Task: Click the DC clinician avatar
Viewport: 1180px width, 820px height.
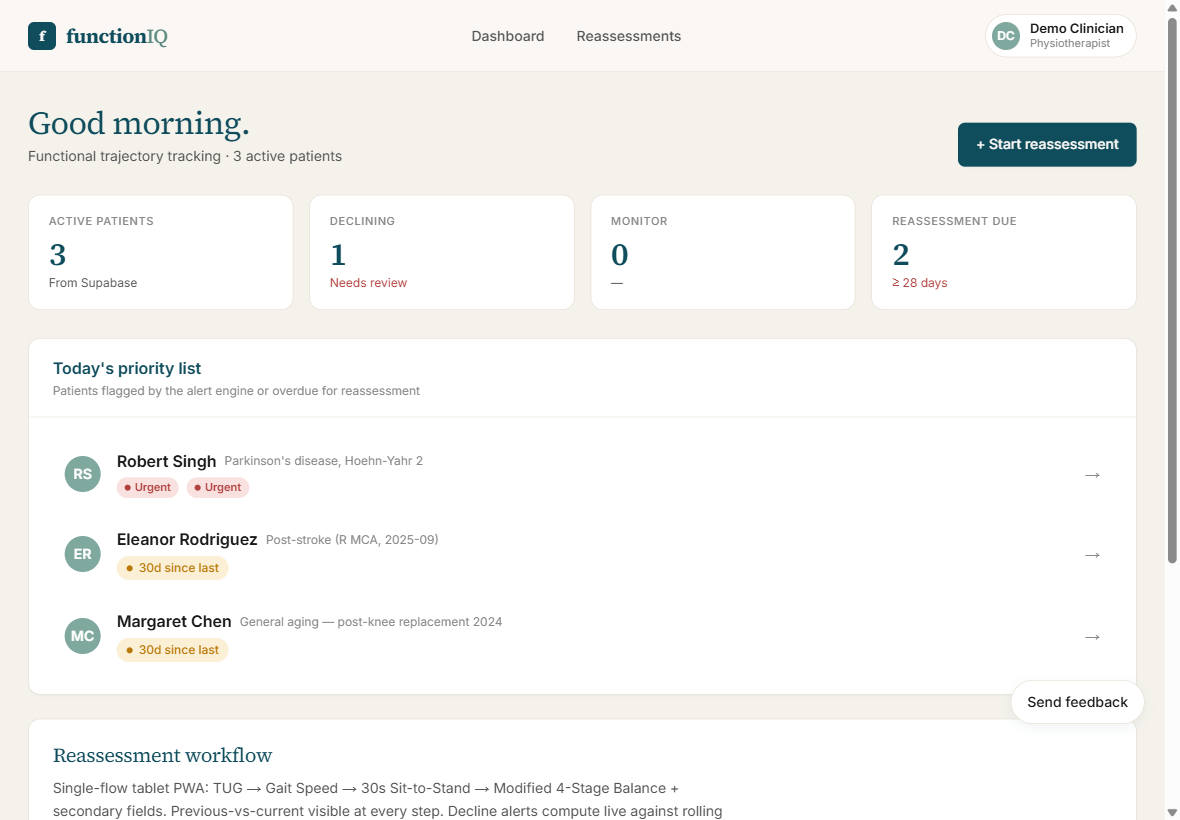Action: point(1005,36)
